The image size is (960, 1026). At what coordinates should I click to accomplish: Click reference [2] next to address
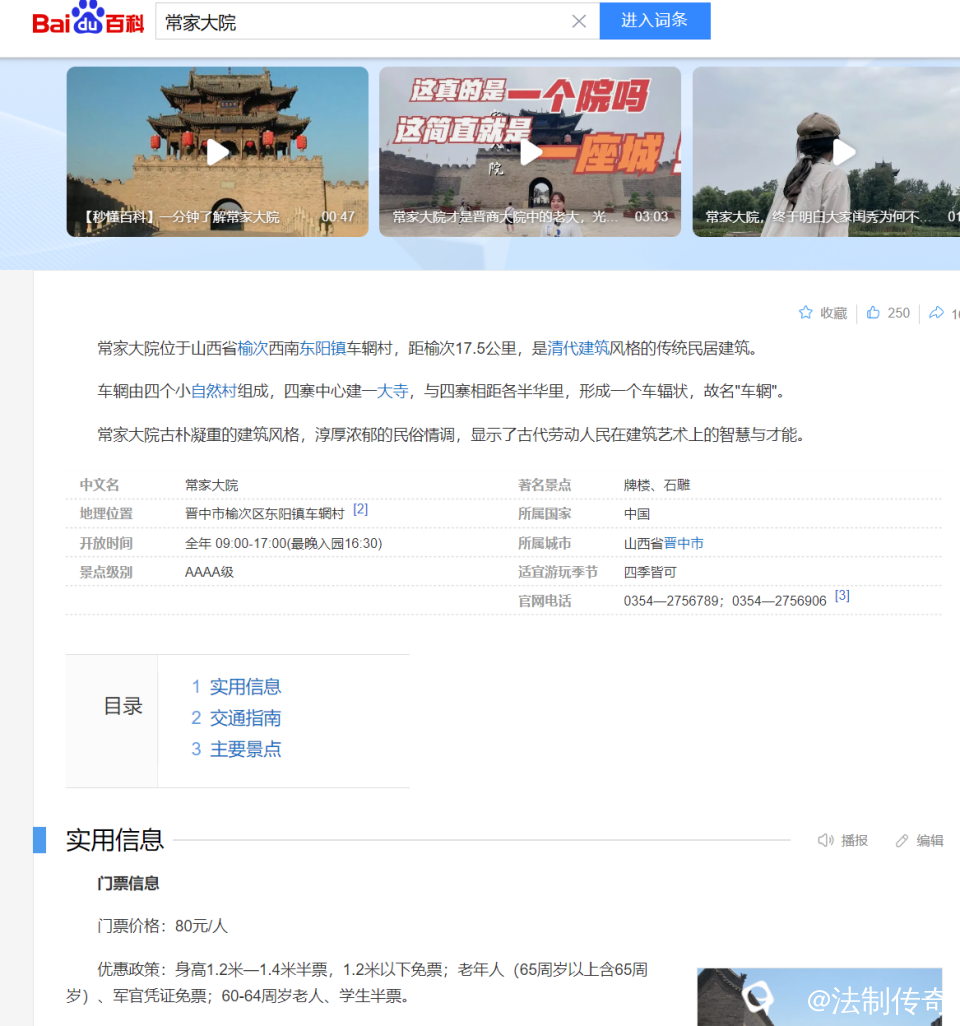coord(360,510)
